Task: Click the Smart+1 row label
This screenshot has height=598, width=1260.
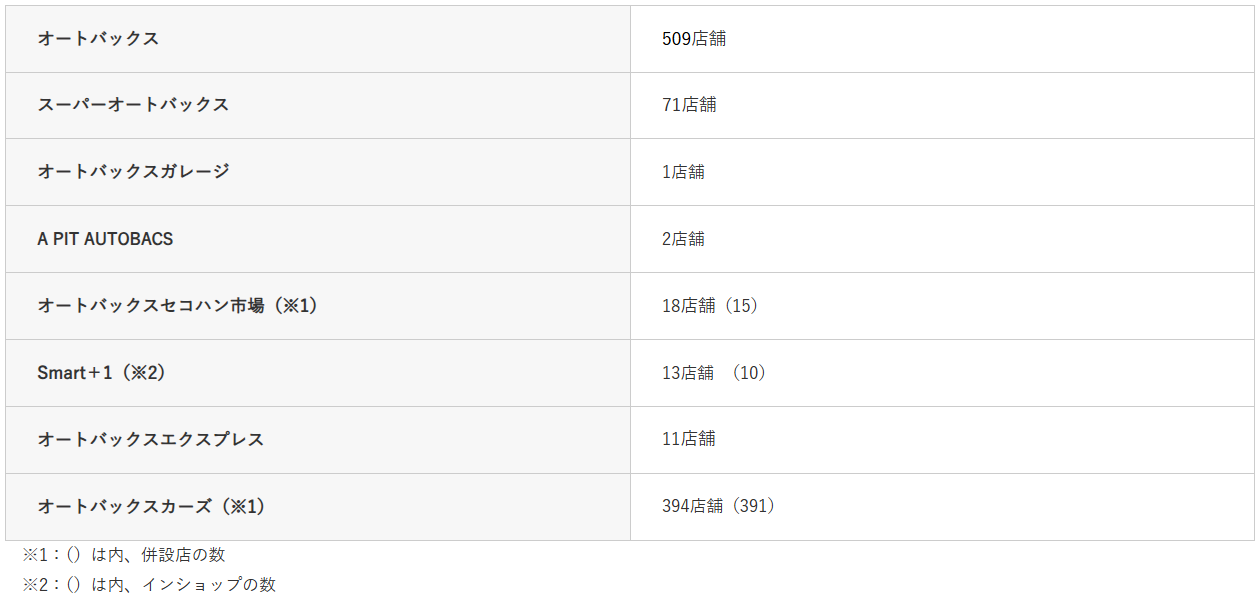Action: click(x=101, y=373)
